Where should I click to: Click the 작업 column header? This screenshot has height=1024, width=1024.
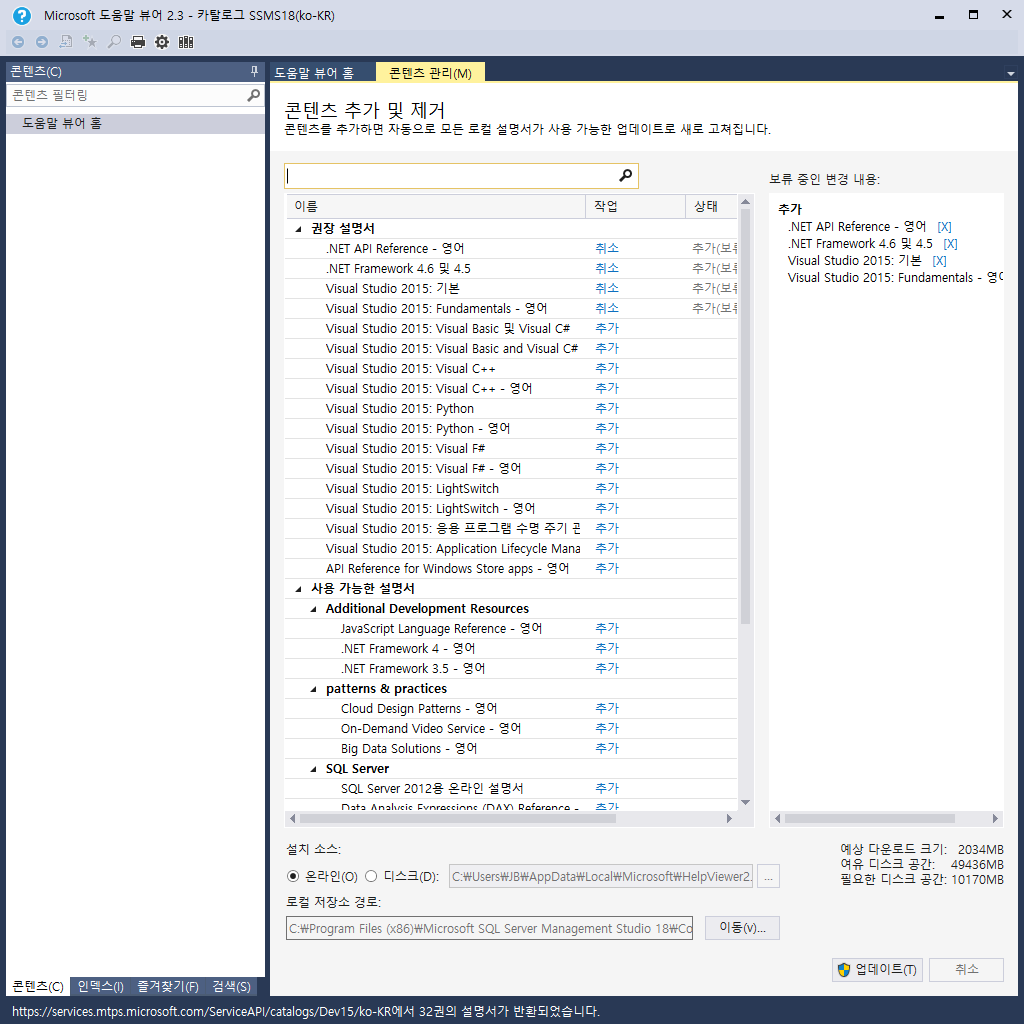point(635,206)
